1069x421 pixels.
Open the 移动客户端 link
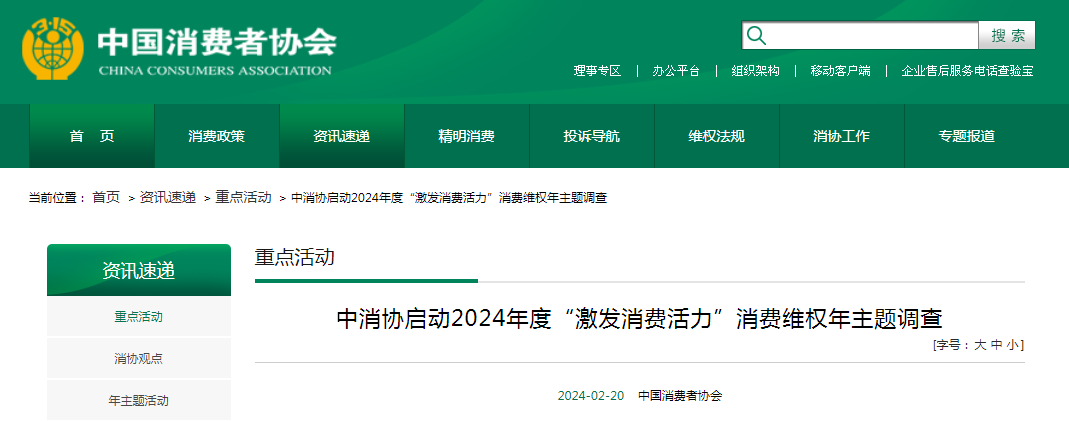(840, 71)
